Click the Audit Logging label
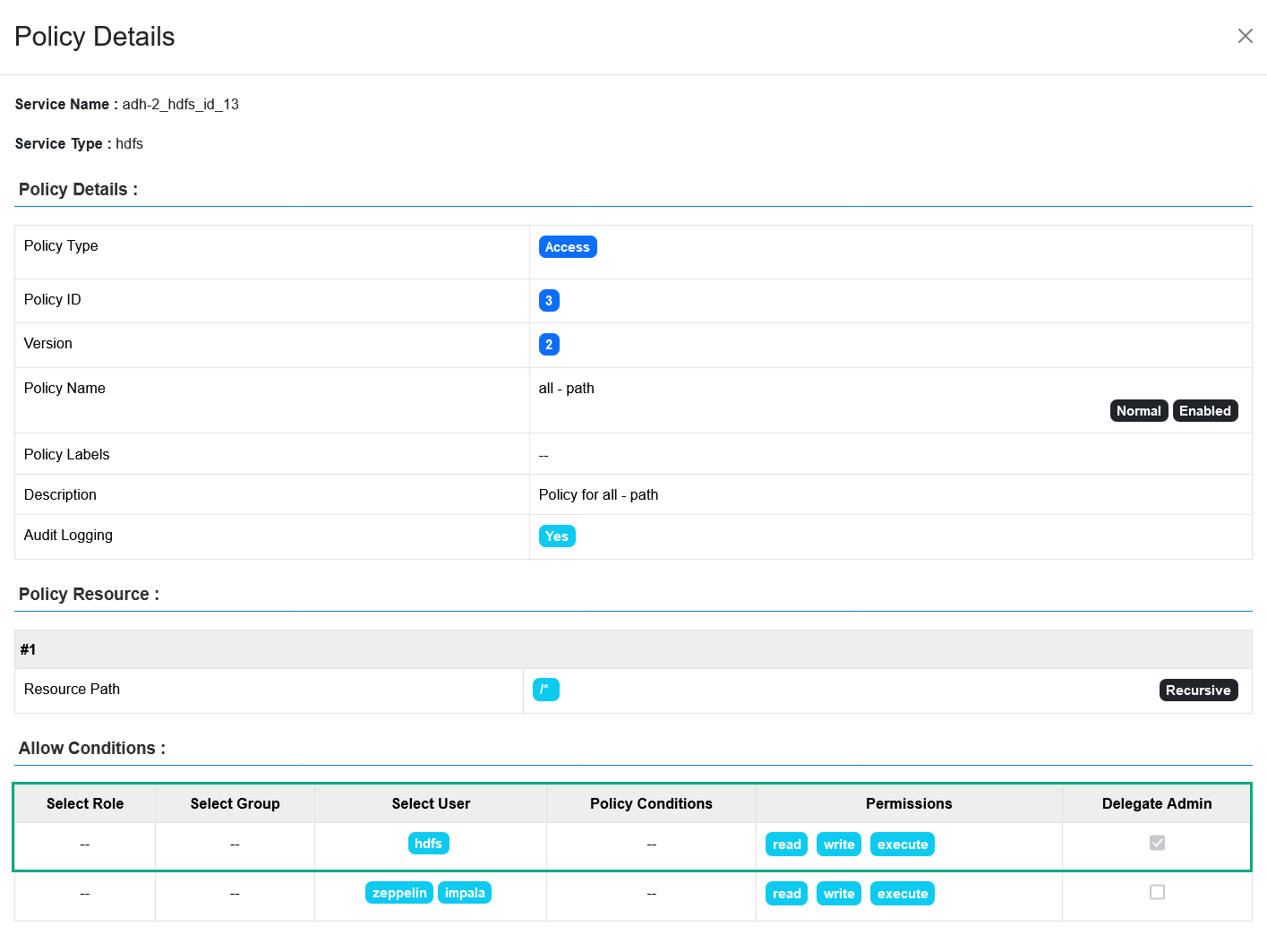This screenshot has width=1267, height=952. 68,536
